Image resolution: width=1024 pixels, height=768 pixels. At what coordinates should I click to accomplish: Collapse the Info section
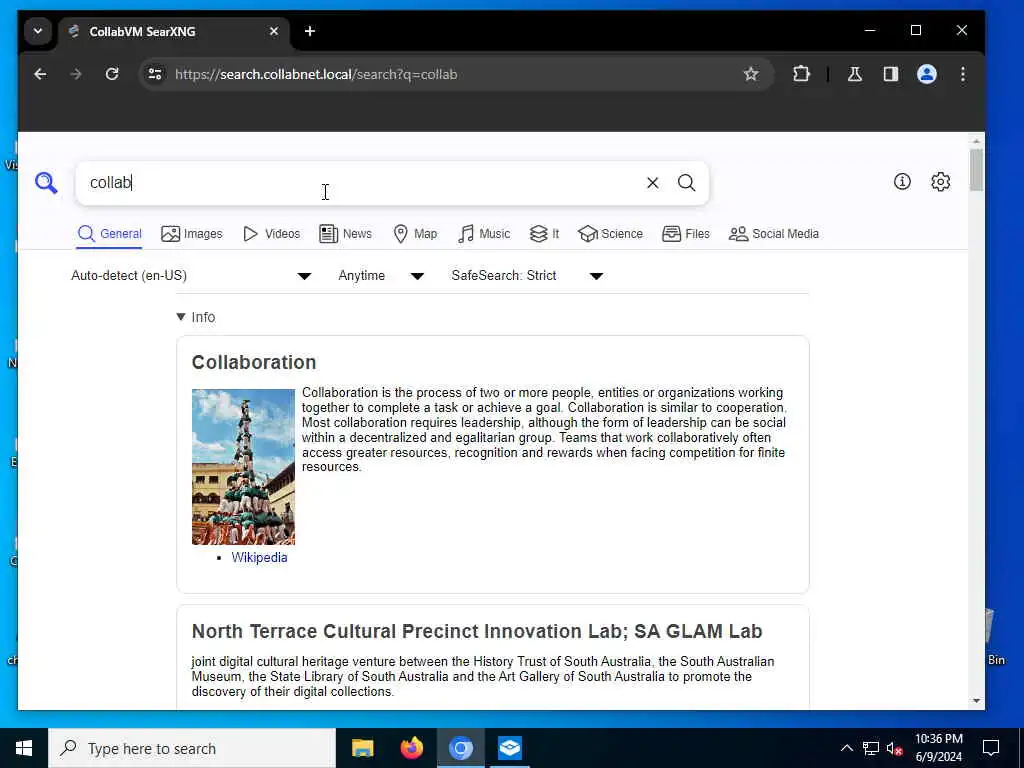(x=196, y=317)
